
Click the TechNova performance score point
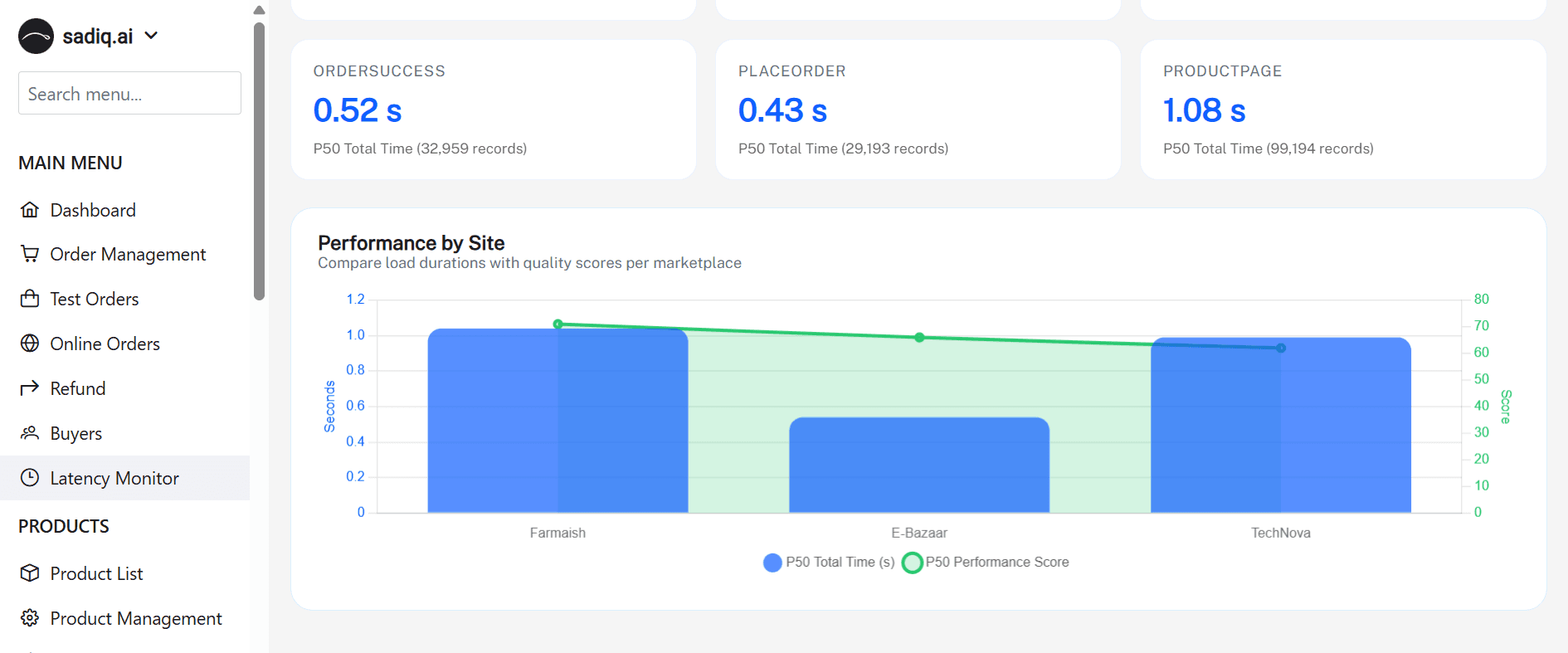[x=1281, y=348]
